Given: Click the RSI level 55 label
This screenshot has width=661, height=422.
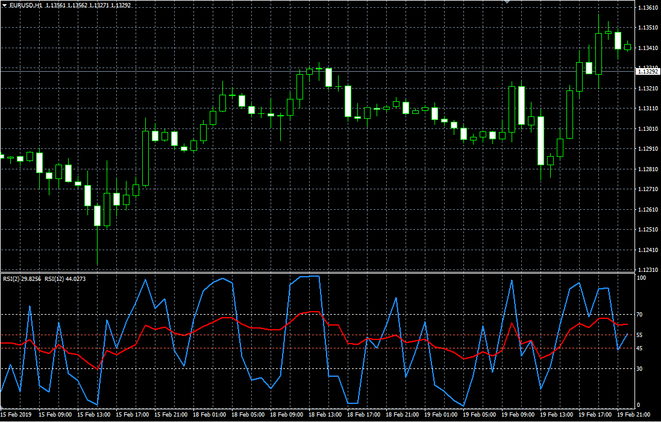Looking at the screenshot, I should pos(640,335).
